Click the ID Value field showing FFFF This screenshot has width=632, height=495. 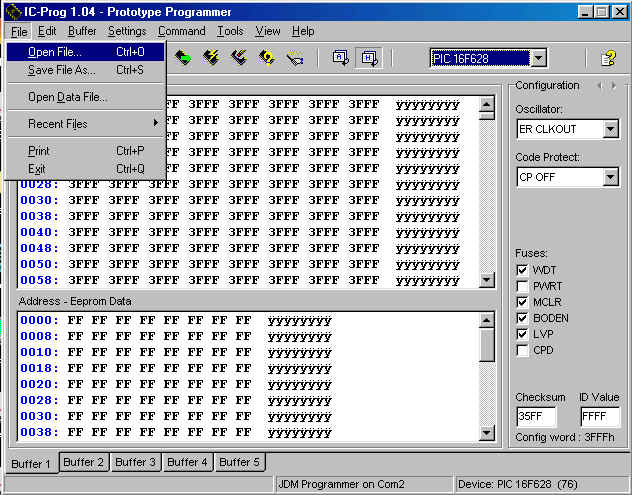[x=600, y=416]
